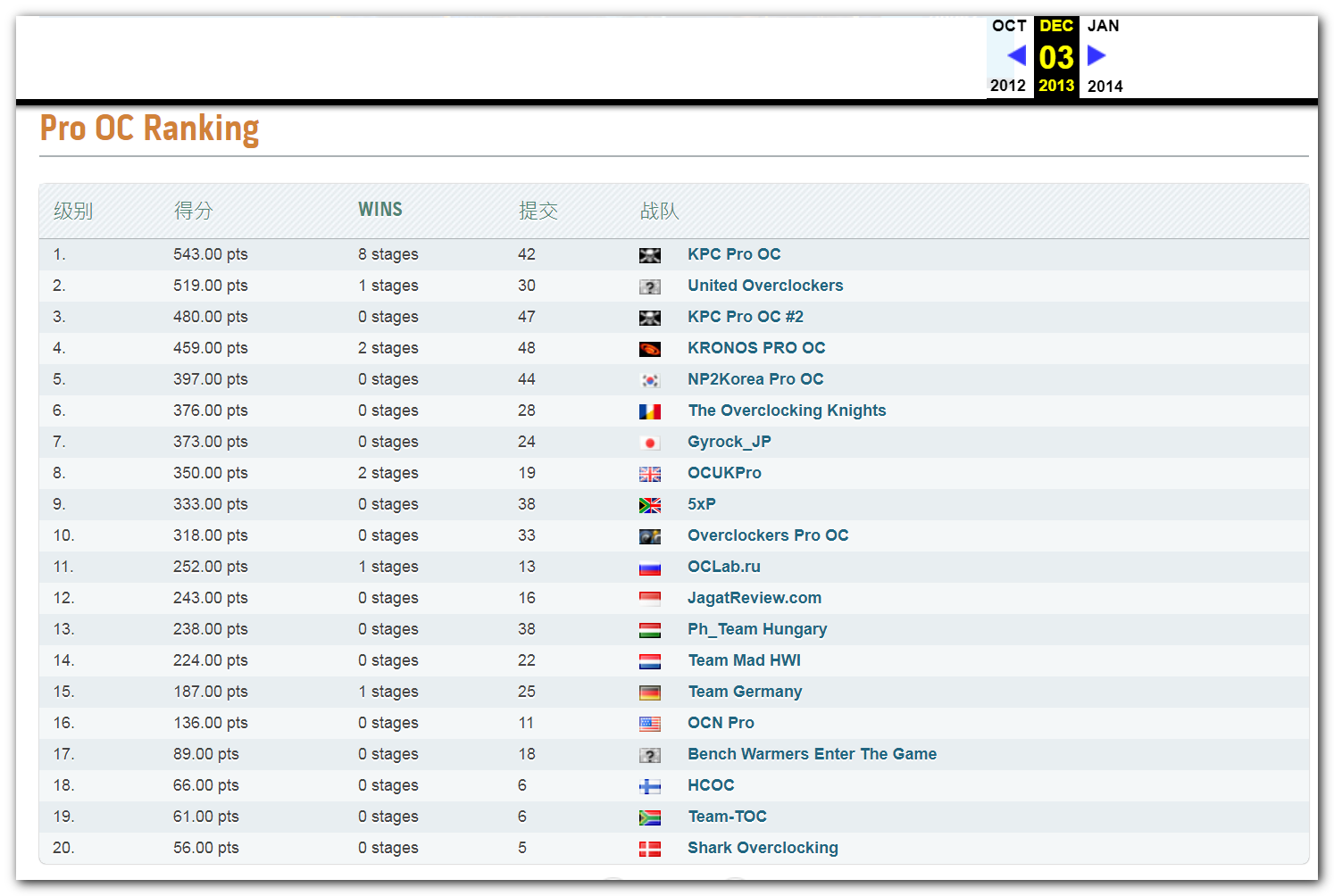This screenshot has height=896, width=1334.
Task: View the OCUKPro team page
Action: [x=724, y=473]
